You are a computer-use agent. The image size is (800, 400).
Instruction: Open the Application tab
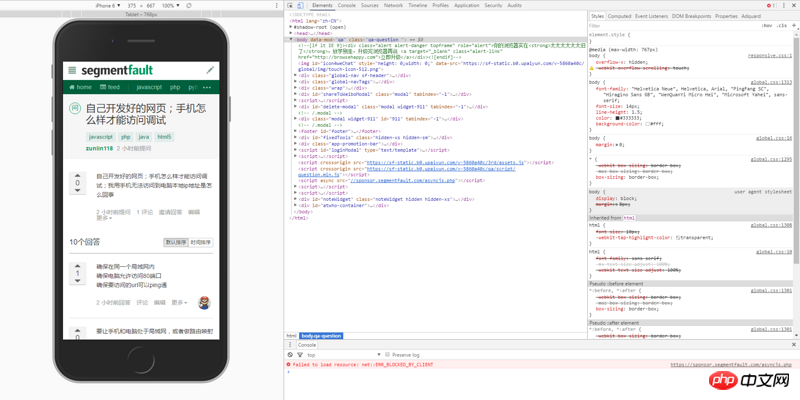tap(467, 5)
